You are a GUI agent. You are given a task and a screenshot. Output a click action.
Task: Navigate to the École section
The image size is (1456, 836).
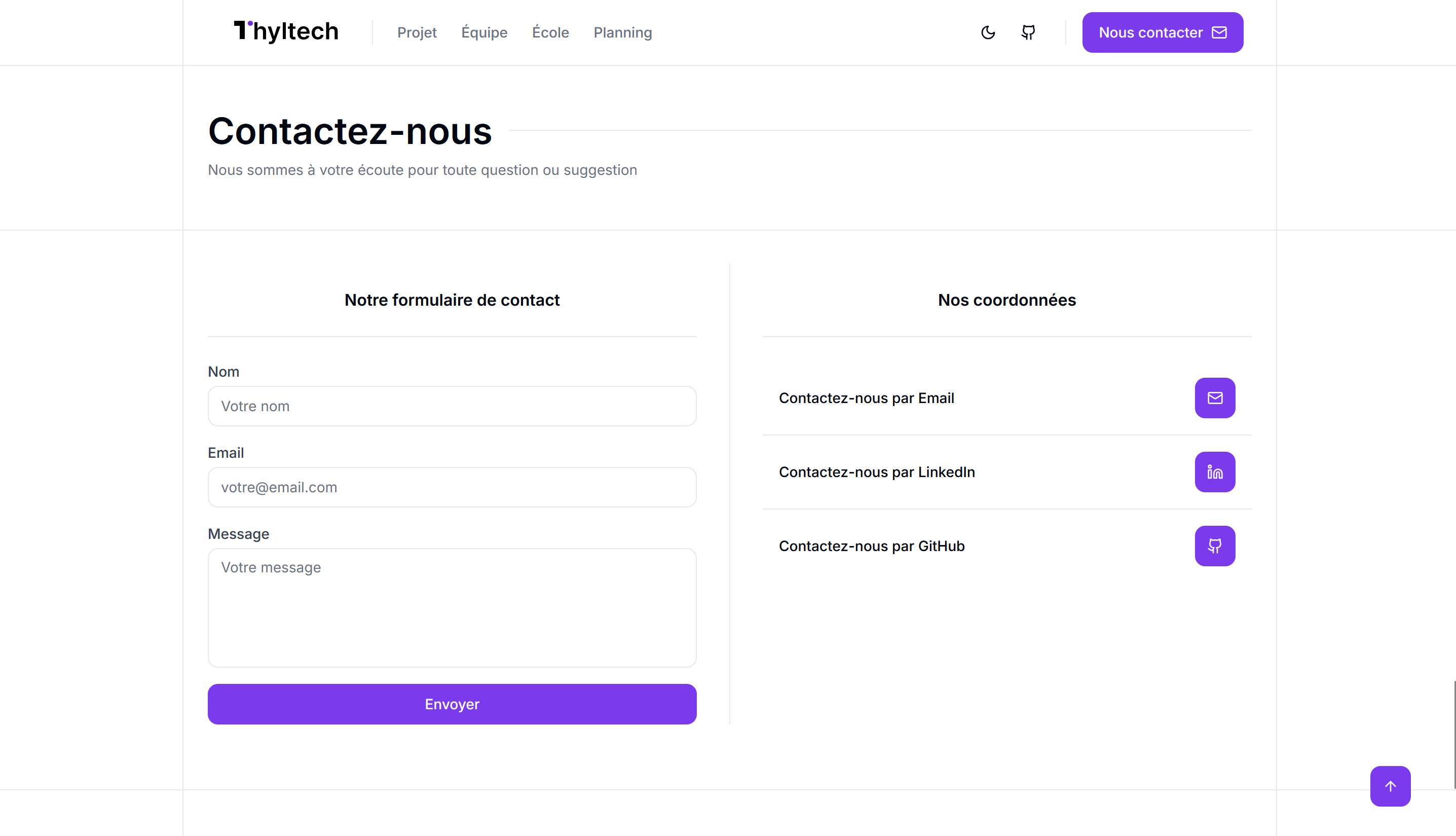tap(550, 33)
